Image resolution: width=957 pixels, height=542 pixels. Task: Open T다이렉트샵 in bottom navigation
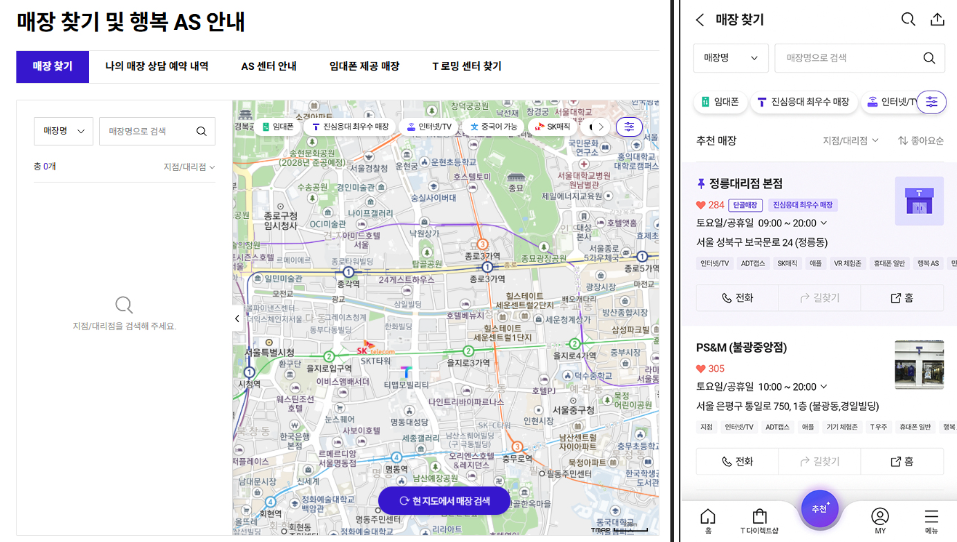[759, 521]
